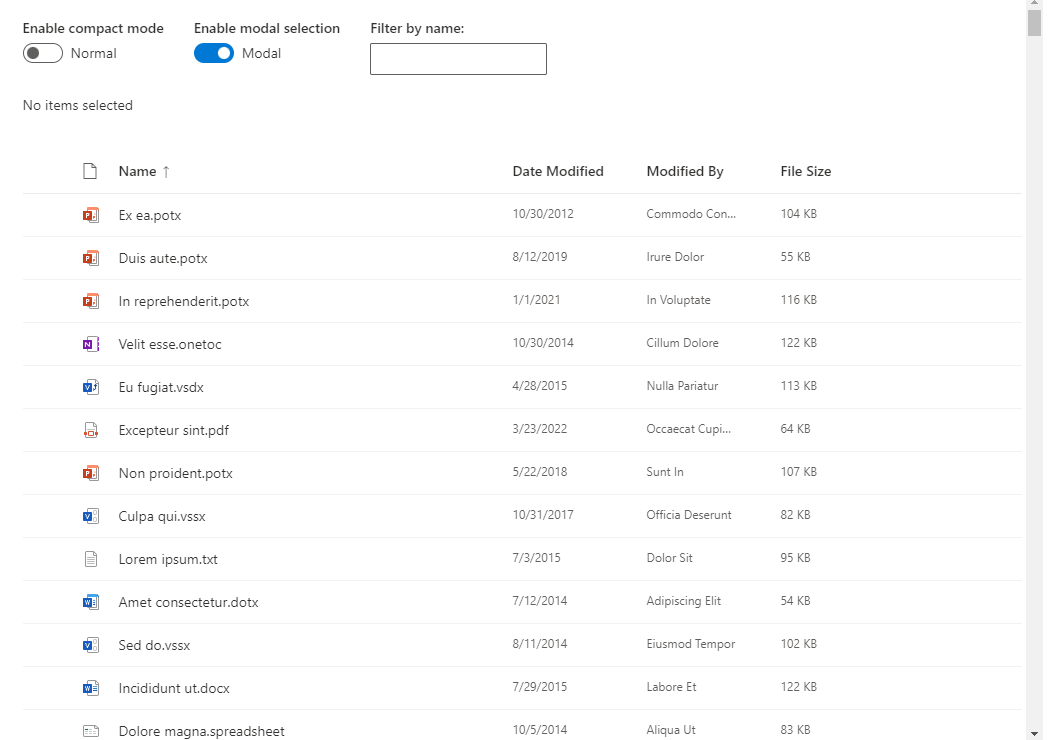Sort by the Date Modified column header

558,172
